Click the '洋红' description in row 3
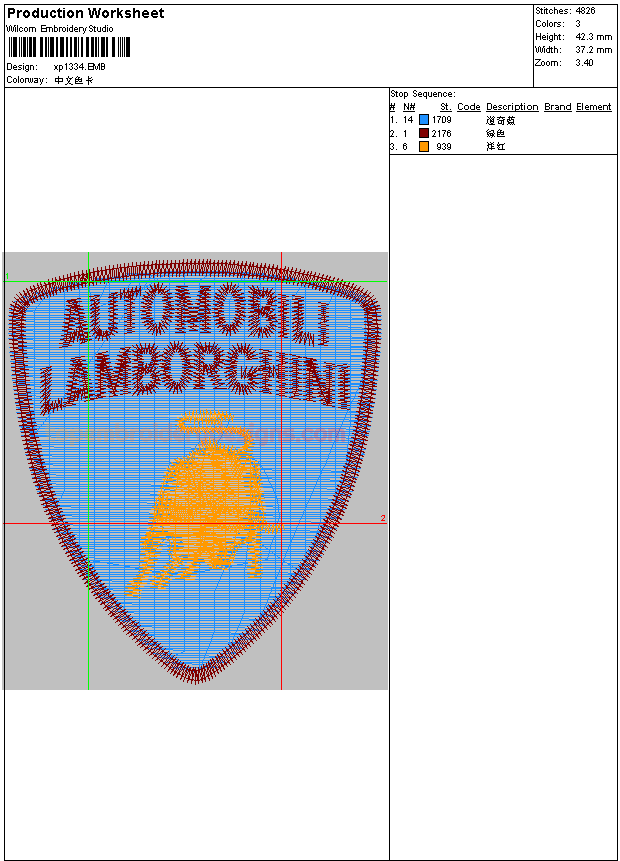 [x=495, y=147]
